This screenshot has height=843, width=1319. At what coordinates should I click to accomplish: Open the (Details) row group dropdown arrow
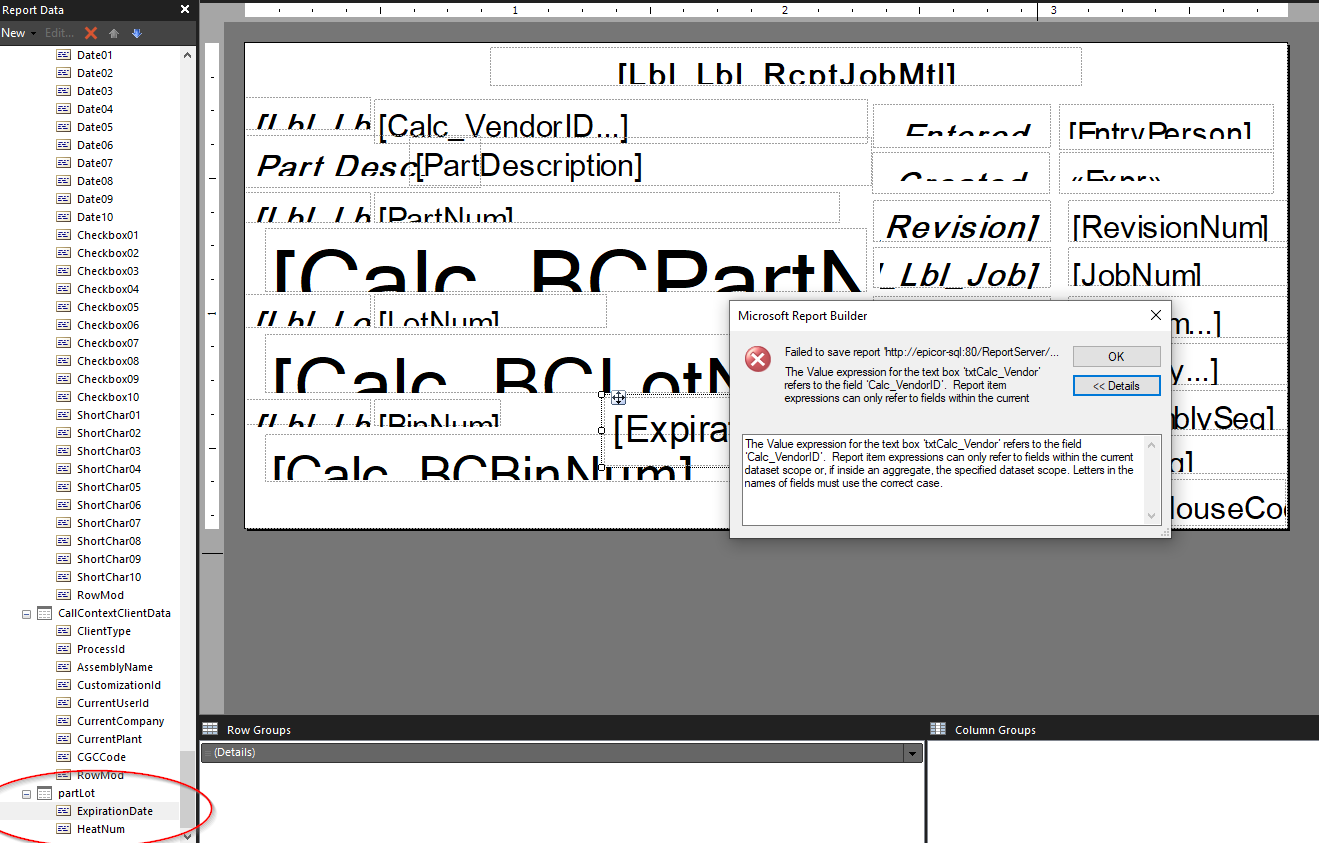click(911, 753)
